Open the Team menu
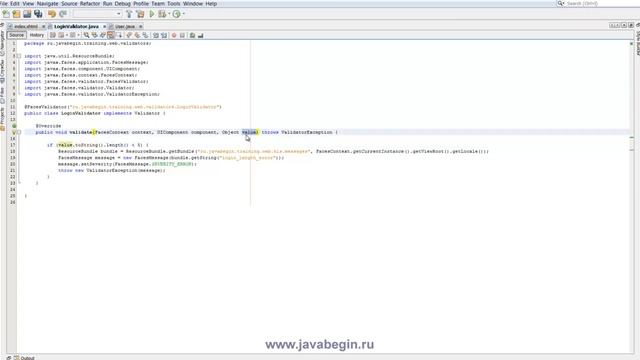The width and height of the screenshot is (640, 360). (158, 4)
